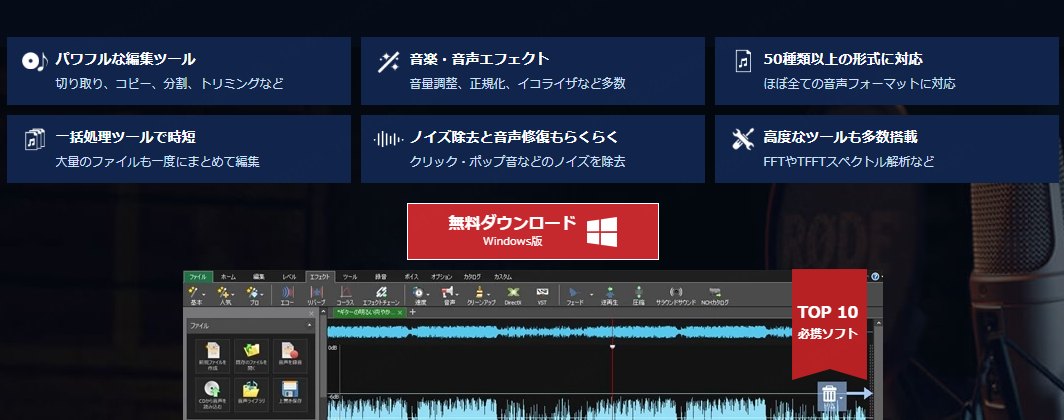Open the オプション ribbon tab
The width and height of the screenshot is (1064, 420).
(x=442, y=277)
